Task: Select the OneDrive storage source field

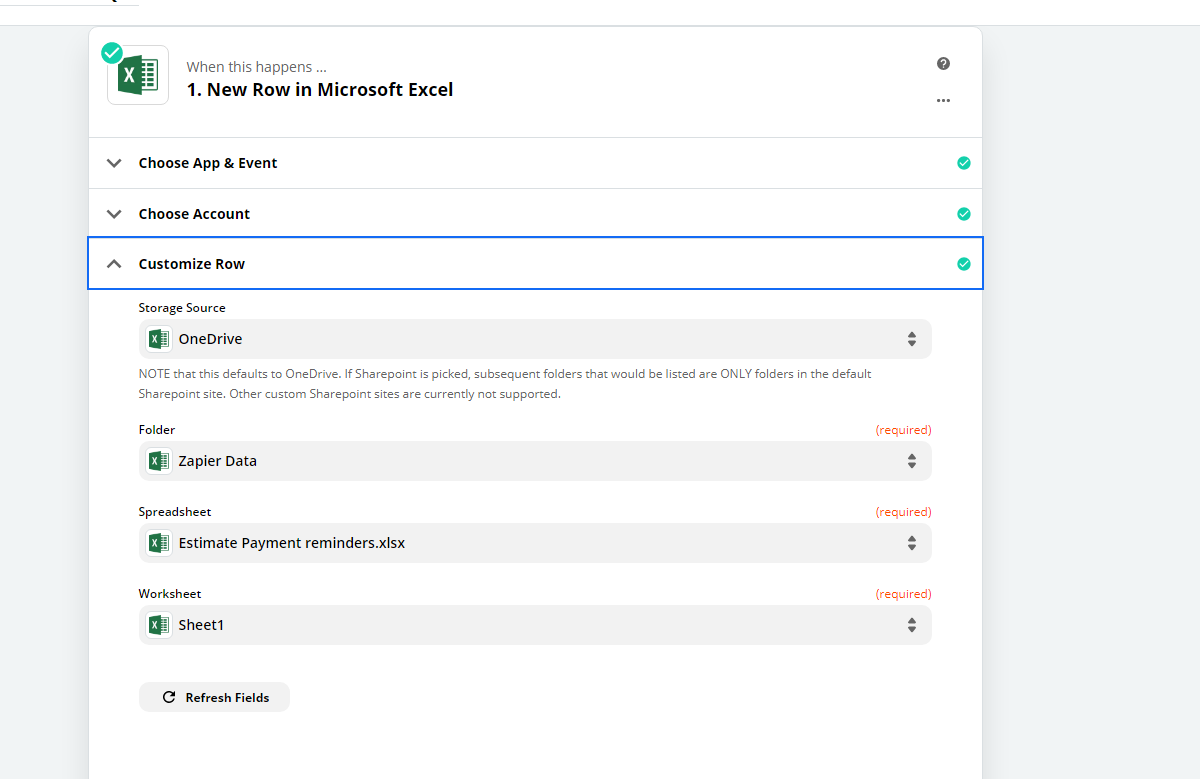Action: (x=535, y=339)
